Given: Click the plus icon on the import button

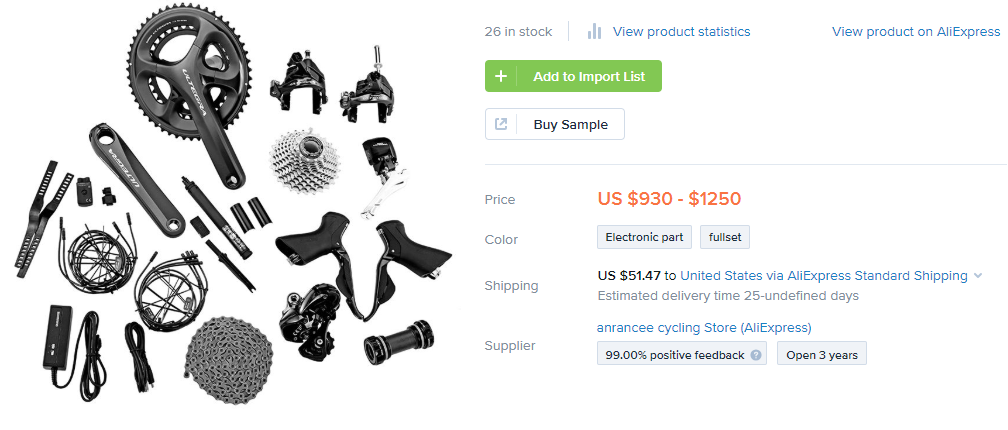Looking at the screenshot, I should [x=501, y=76].
